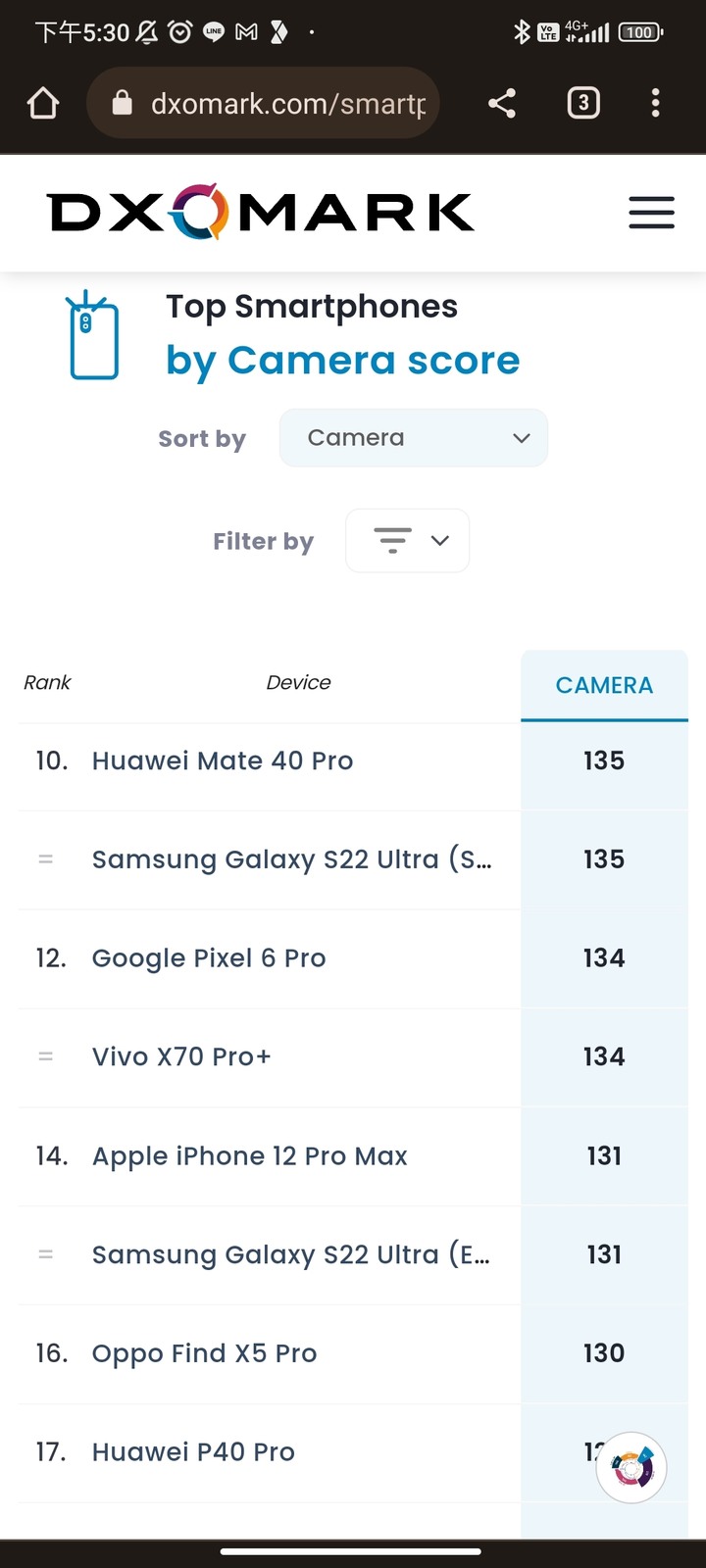This screenshot has height=1568, width=706.
Task: Expand the Filter by dropdown
Action: [407, 540]
